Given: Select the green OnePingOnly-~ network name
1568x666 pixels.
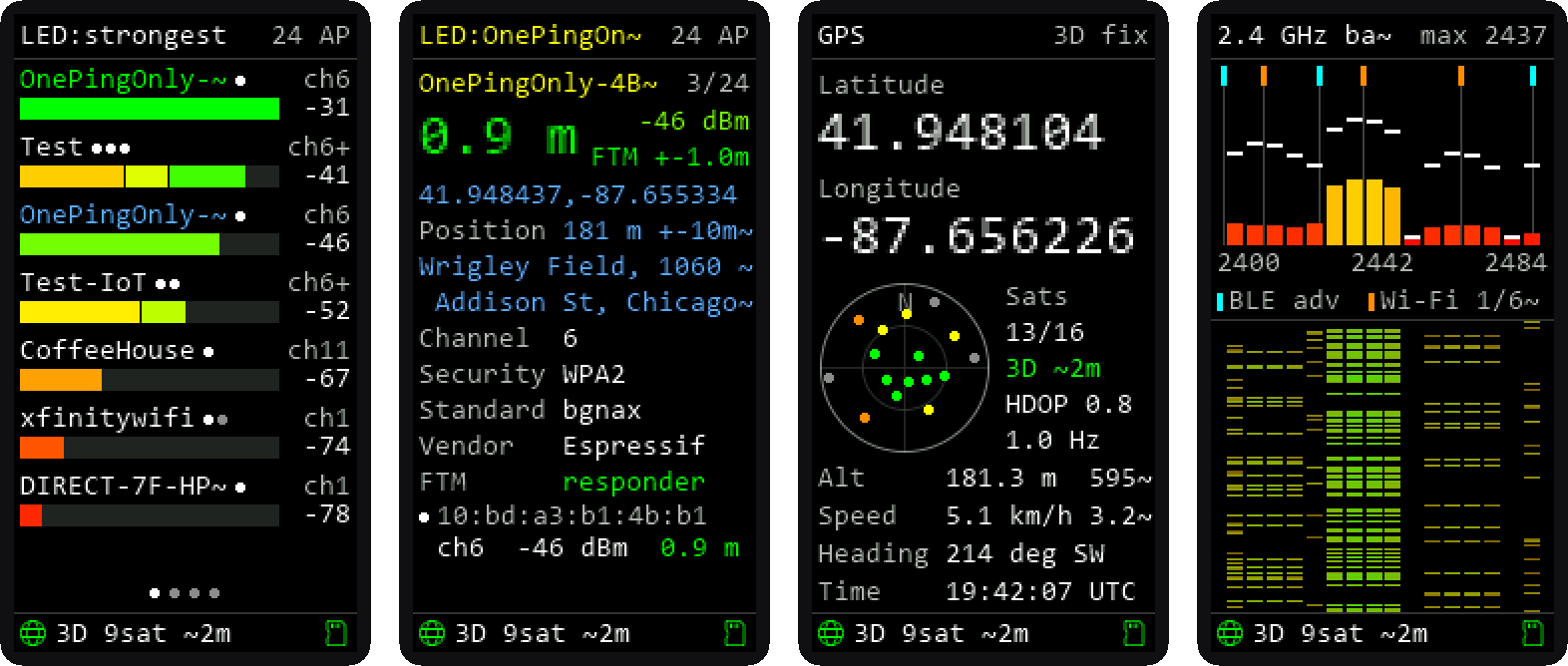Looking at the screenshot, I should [x=124, y=80].
